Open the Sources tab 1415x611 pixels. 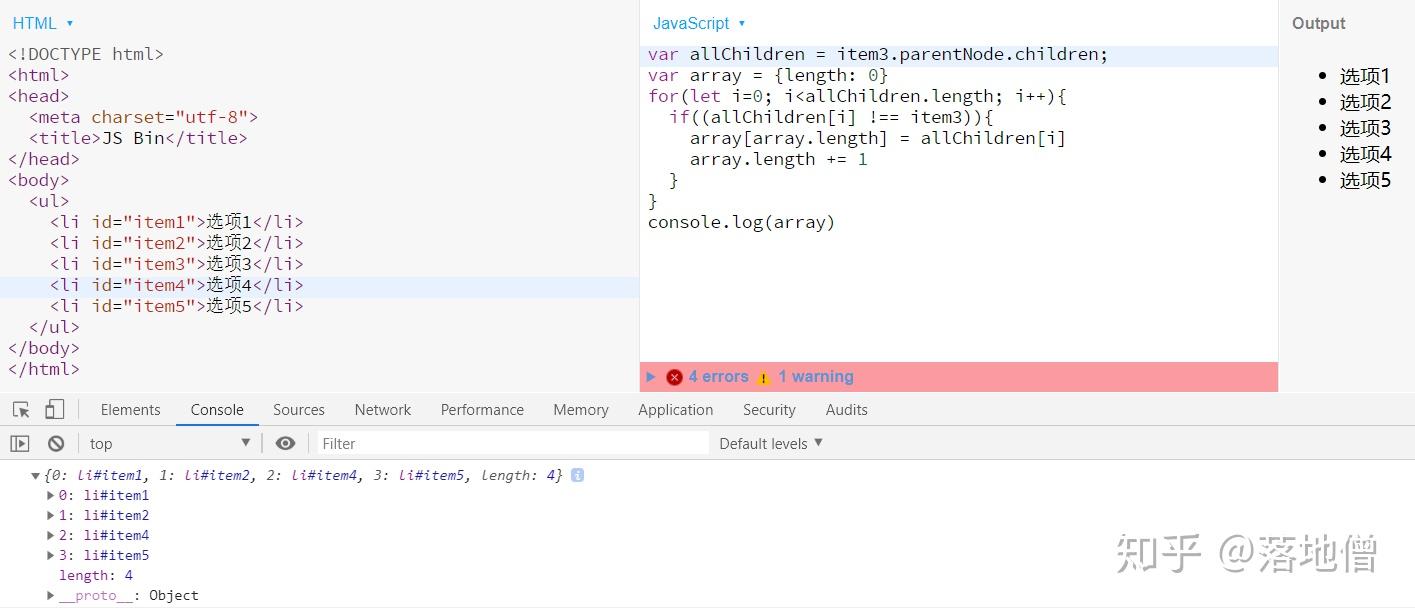pos(299,410)
